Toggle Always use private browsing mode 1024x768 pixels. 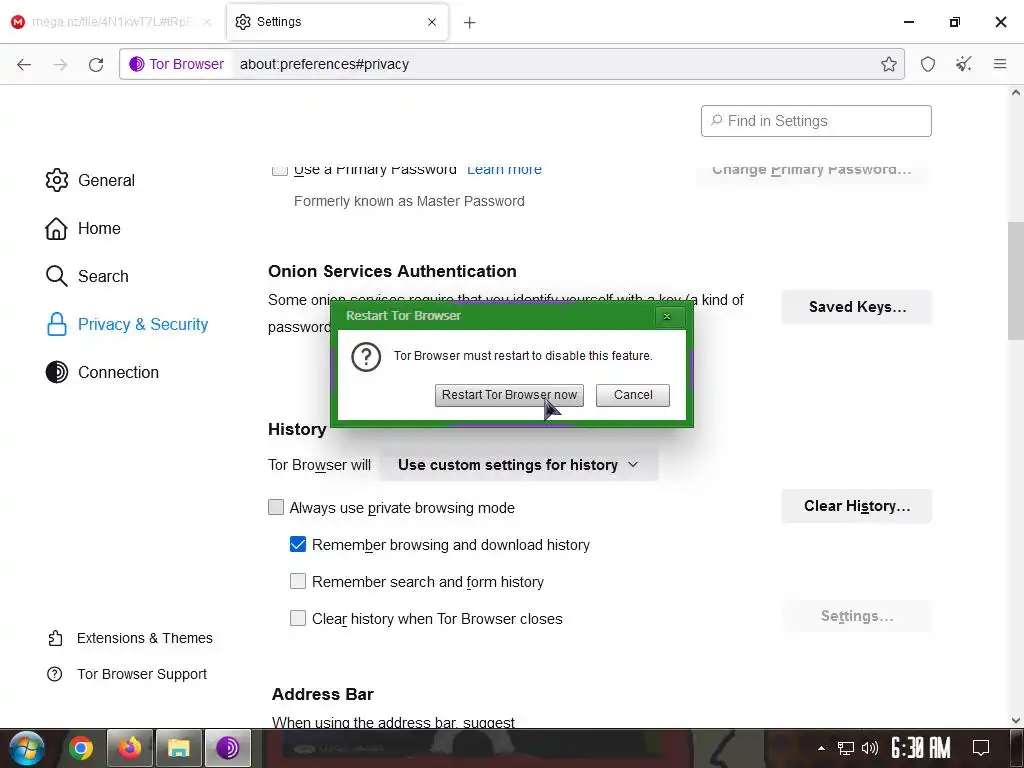tap(276, 507)
